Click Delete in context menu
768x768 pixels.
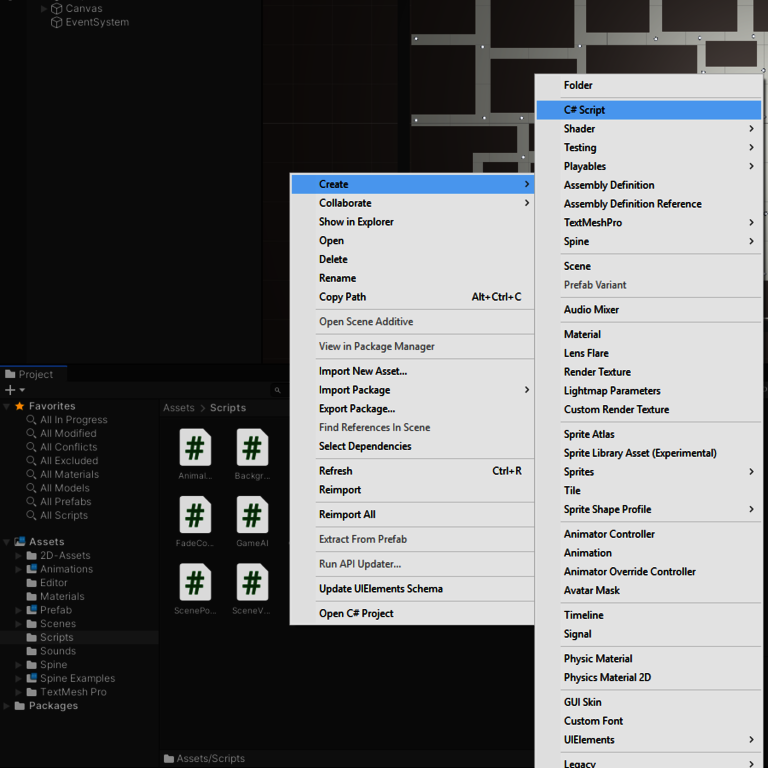point(412,259)
